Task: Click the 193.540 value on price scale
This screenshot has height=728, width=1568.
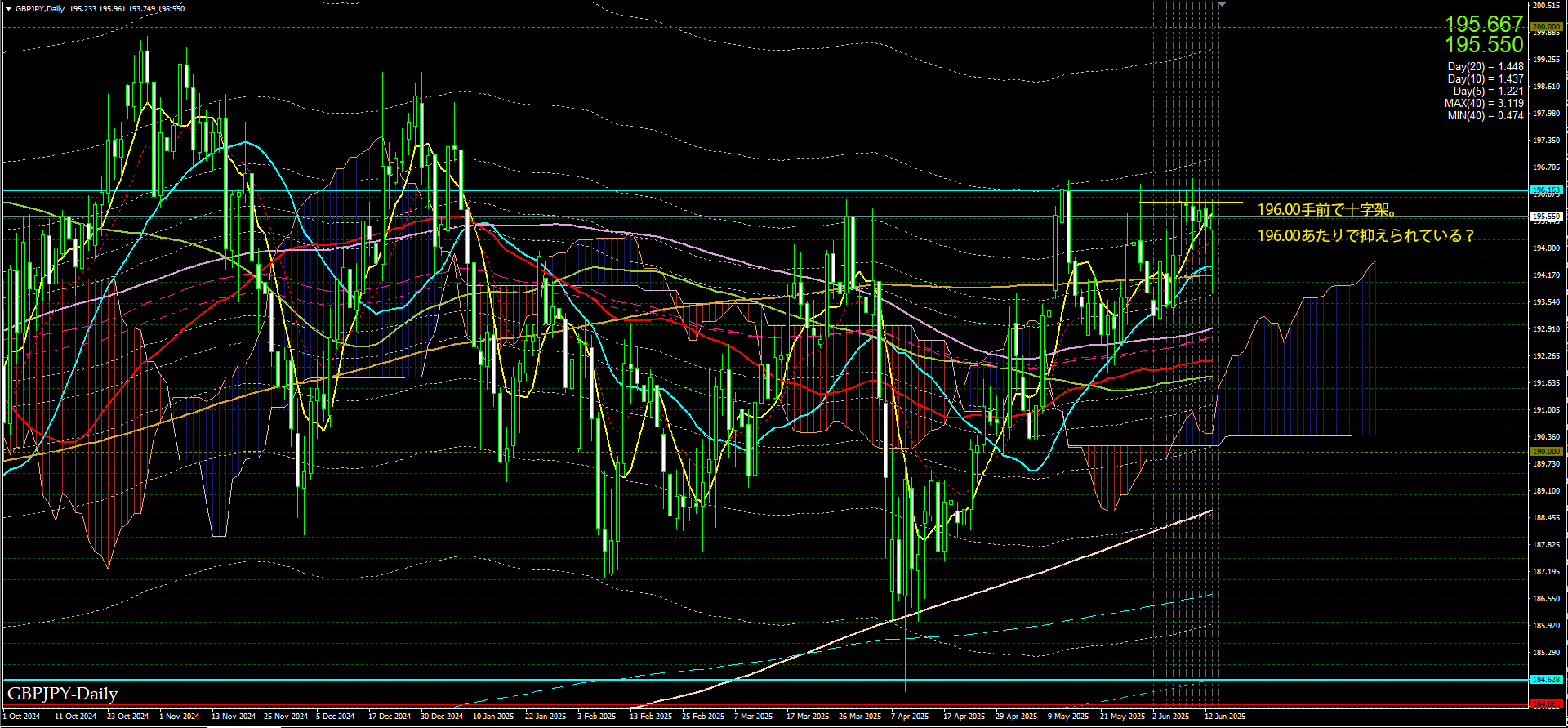Action: (x=1546, y=302)
